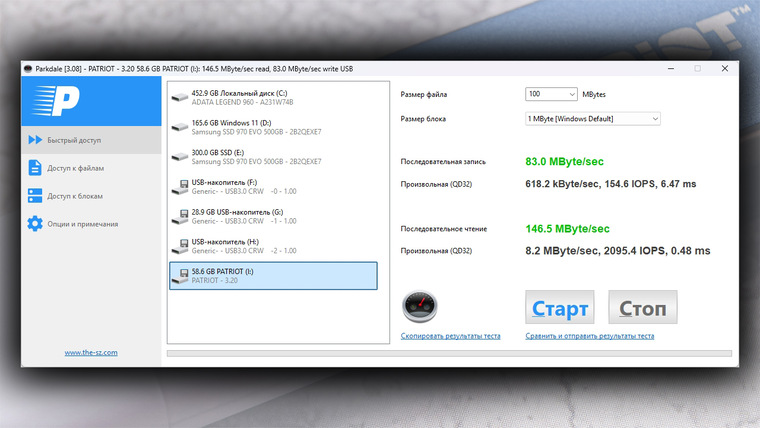
Task: Click the USB drive icon for (H:)
Action: click(180, 246)
